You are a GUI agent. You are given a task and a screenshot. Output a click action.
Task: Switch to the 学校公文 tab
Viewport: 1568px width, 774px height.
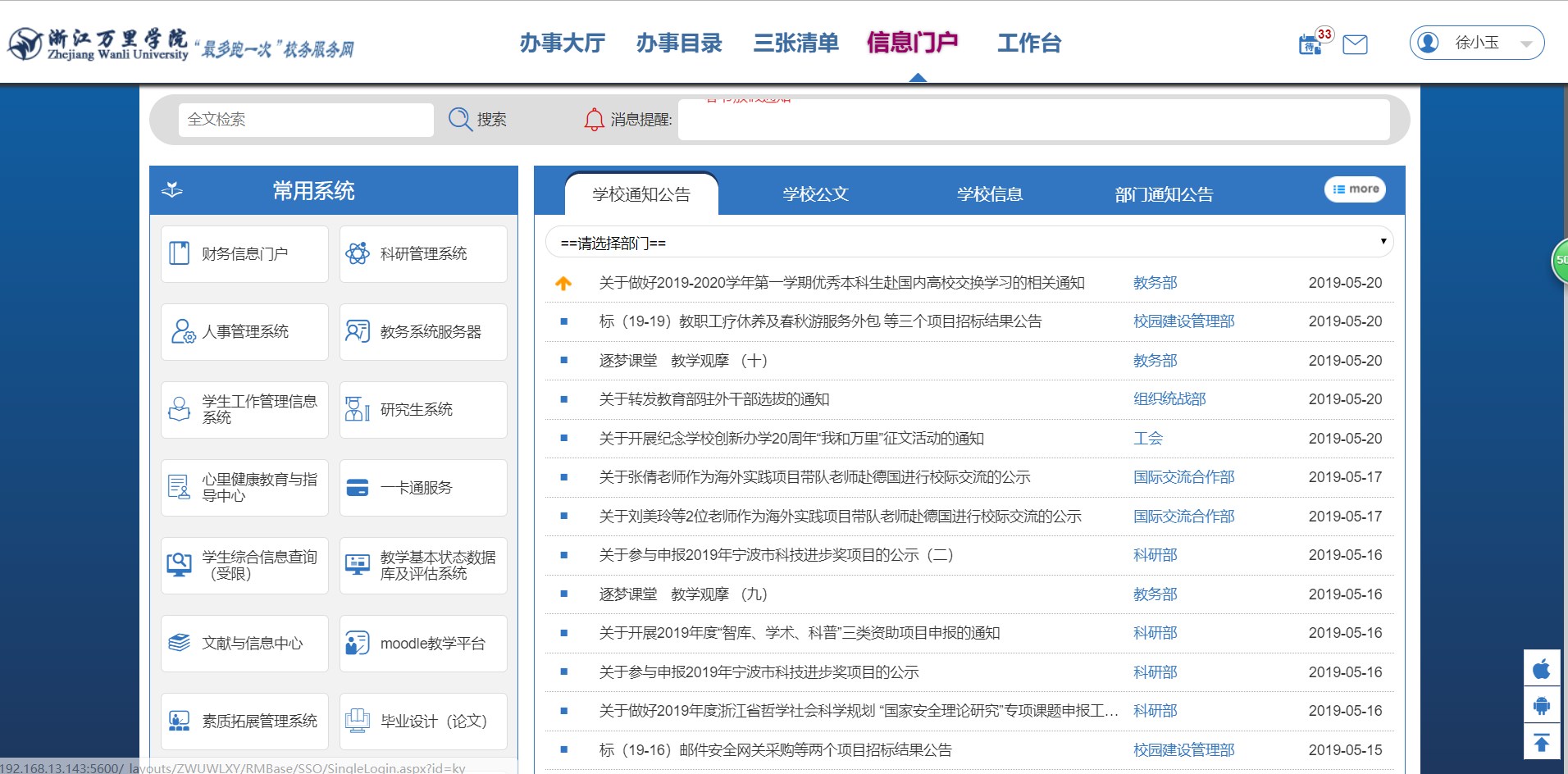coord(815,194)
